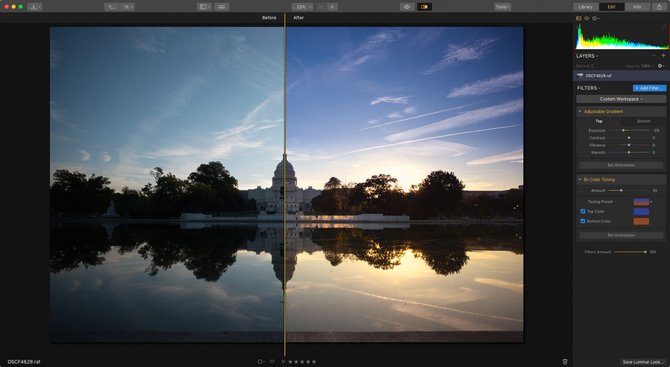
Task: Add a new layer with plus icon
Action: click(x=664, y=56)
